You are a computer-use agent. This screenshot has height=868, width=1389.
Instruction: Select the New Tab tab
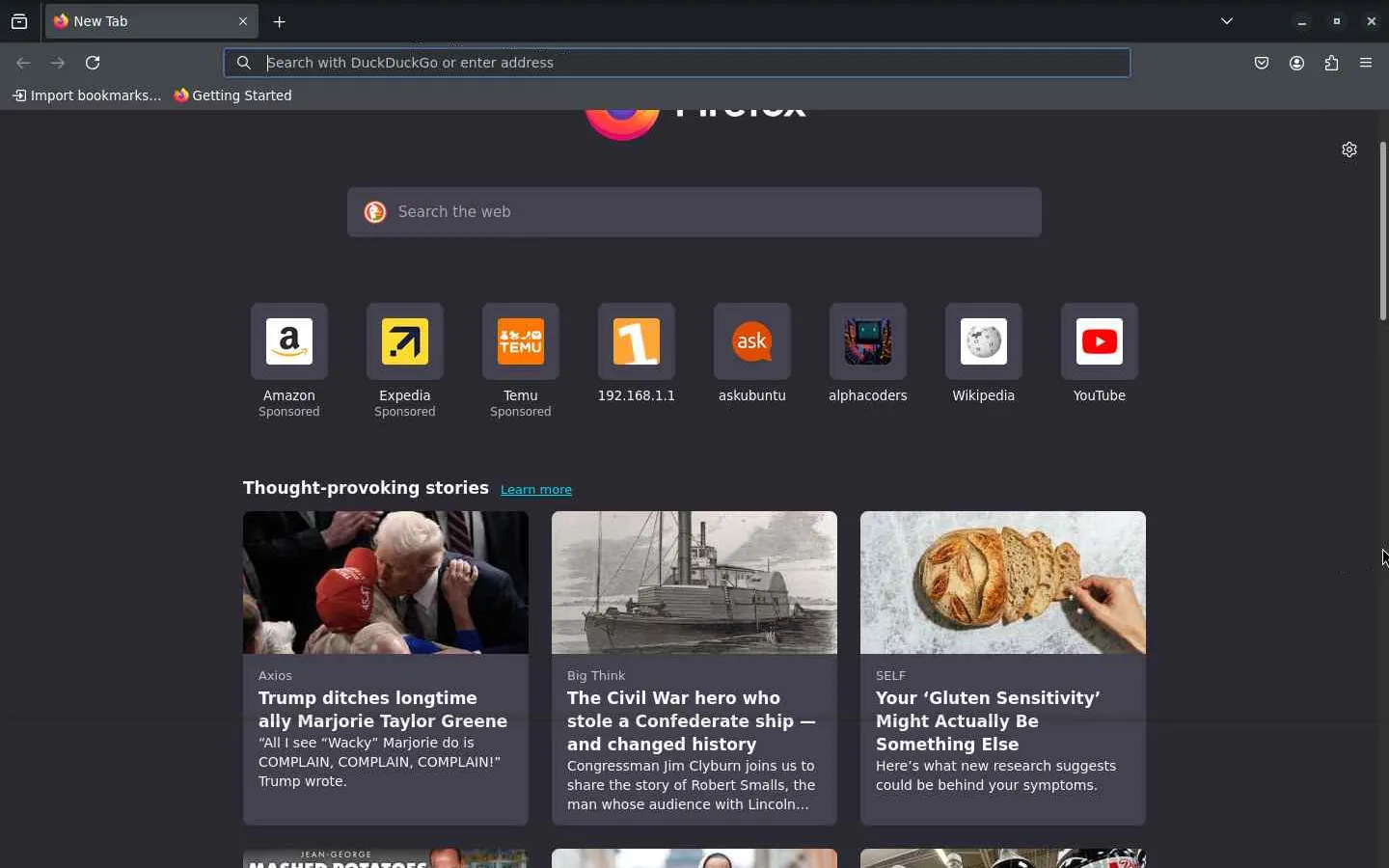[151, 21]
